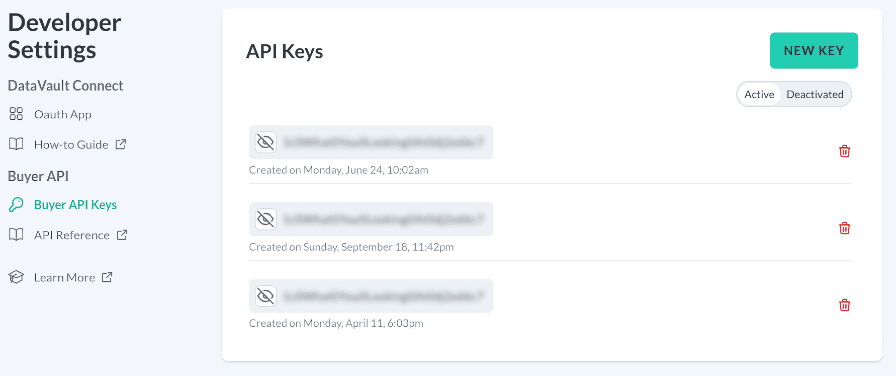The height and width of the screenshot is (376, 896).
Task: Click the API Reference book icon
Action: (x=16, y=235)
